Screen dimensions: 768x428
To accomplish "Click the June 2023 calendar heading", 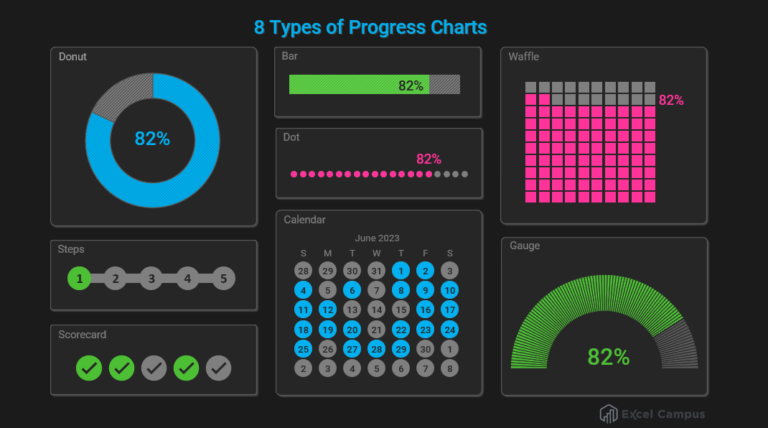I will click(x=378, y=238).
